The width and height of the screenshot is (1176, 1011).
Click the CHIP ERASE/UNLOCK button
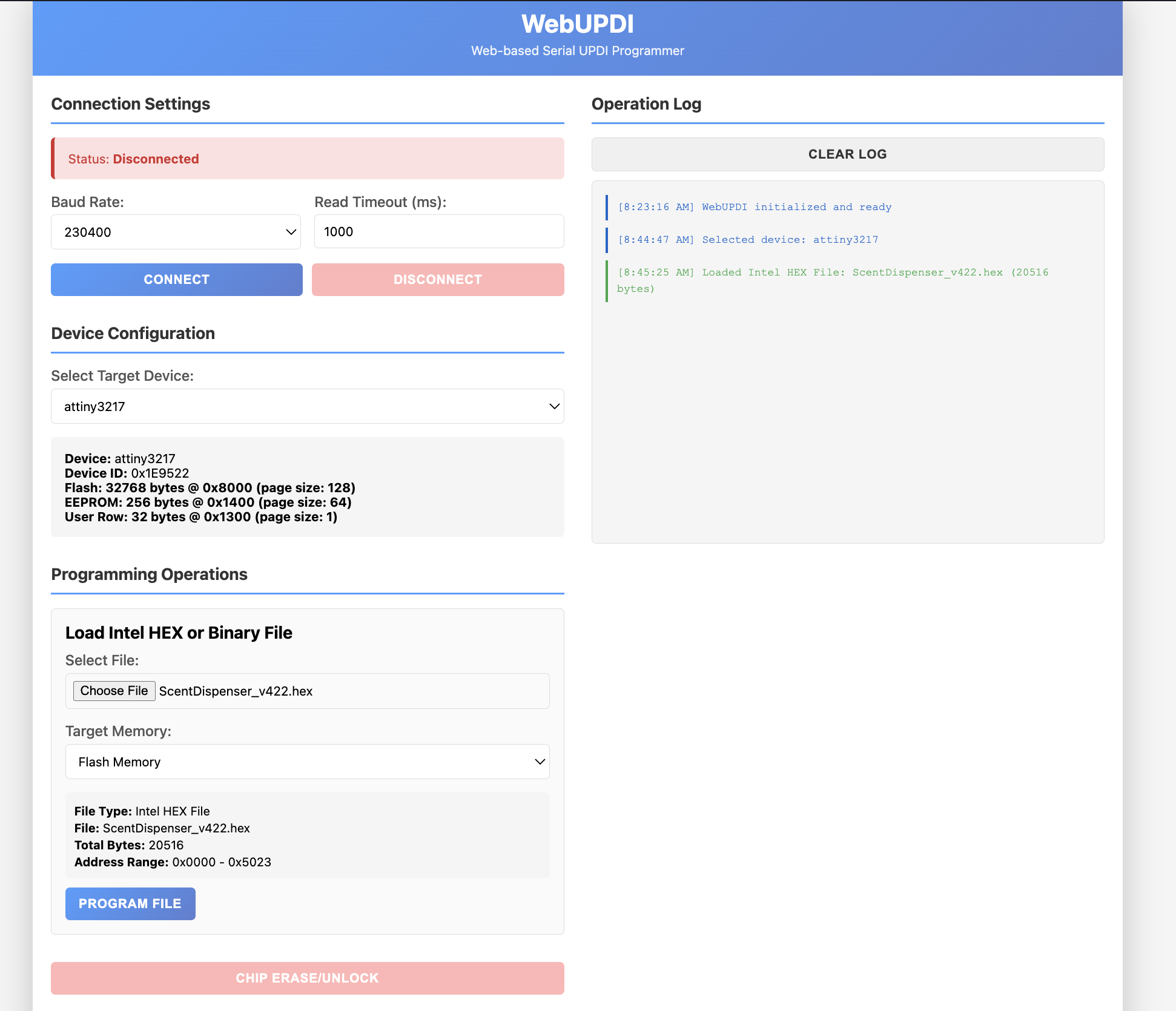pyautogui.click(x=308, y=978)
